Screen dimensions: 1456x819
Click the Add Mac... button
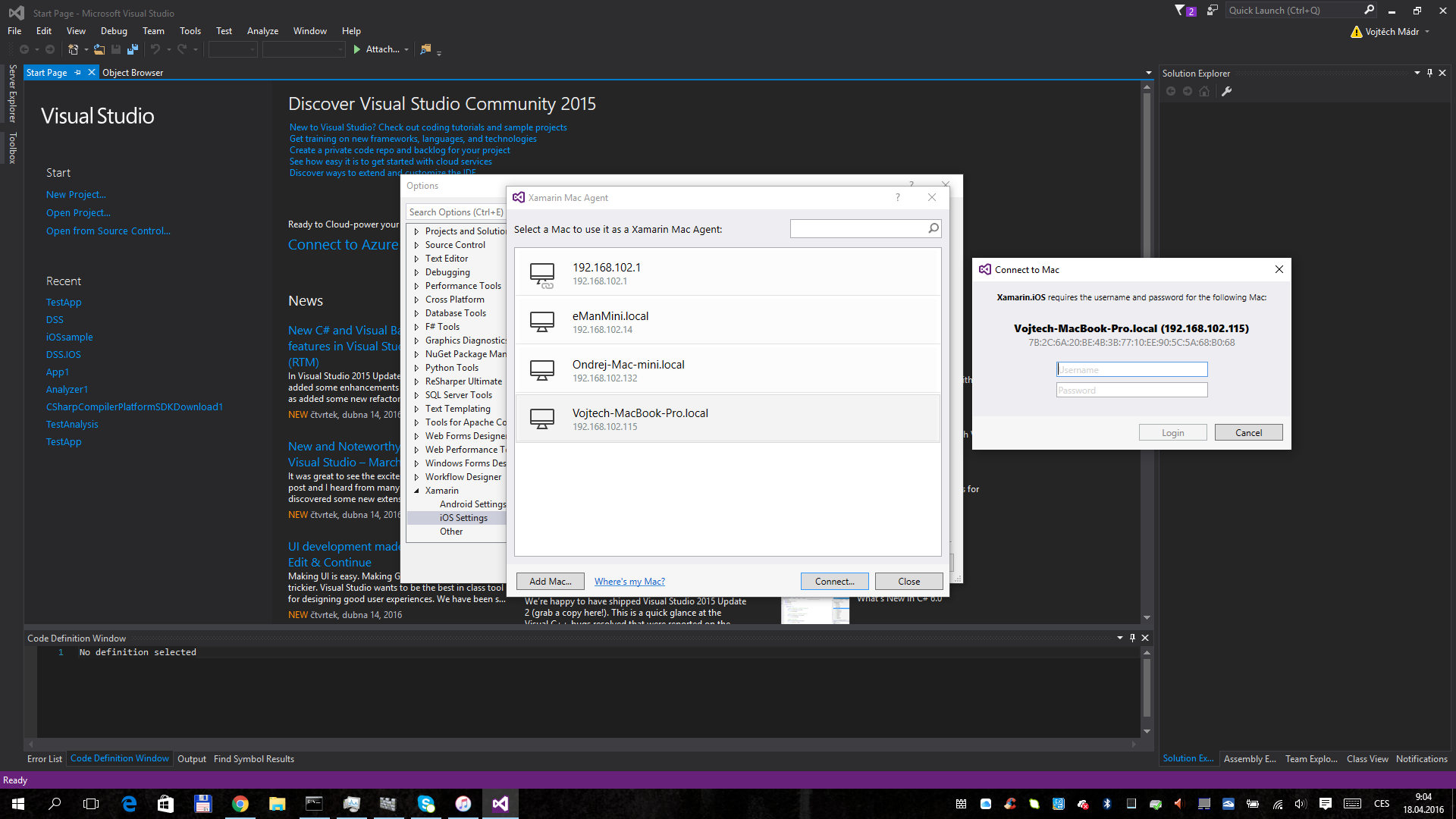point(551,581)
